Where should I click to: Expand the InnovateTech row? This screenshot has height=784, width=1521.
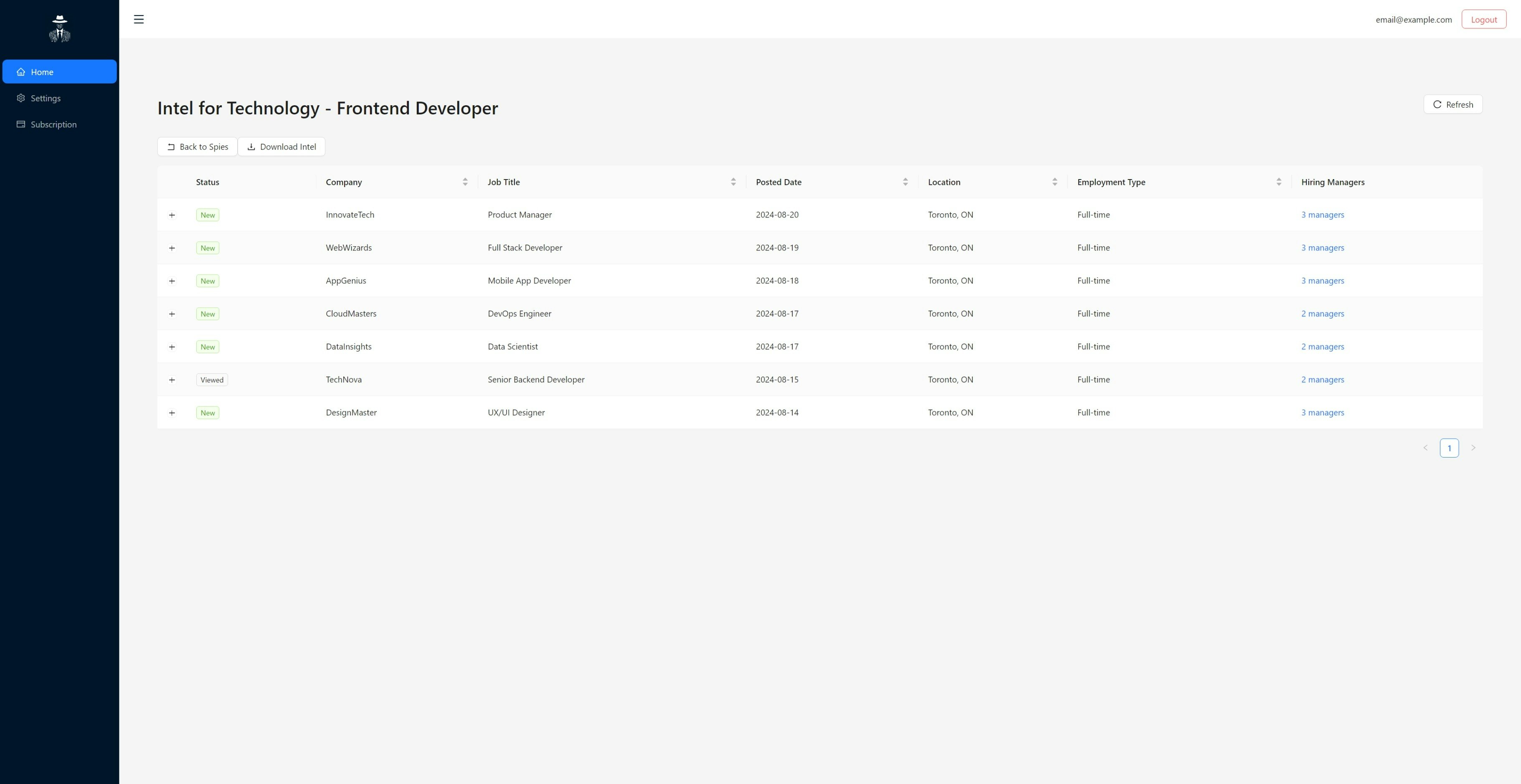(172, 215)
